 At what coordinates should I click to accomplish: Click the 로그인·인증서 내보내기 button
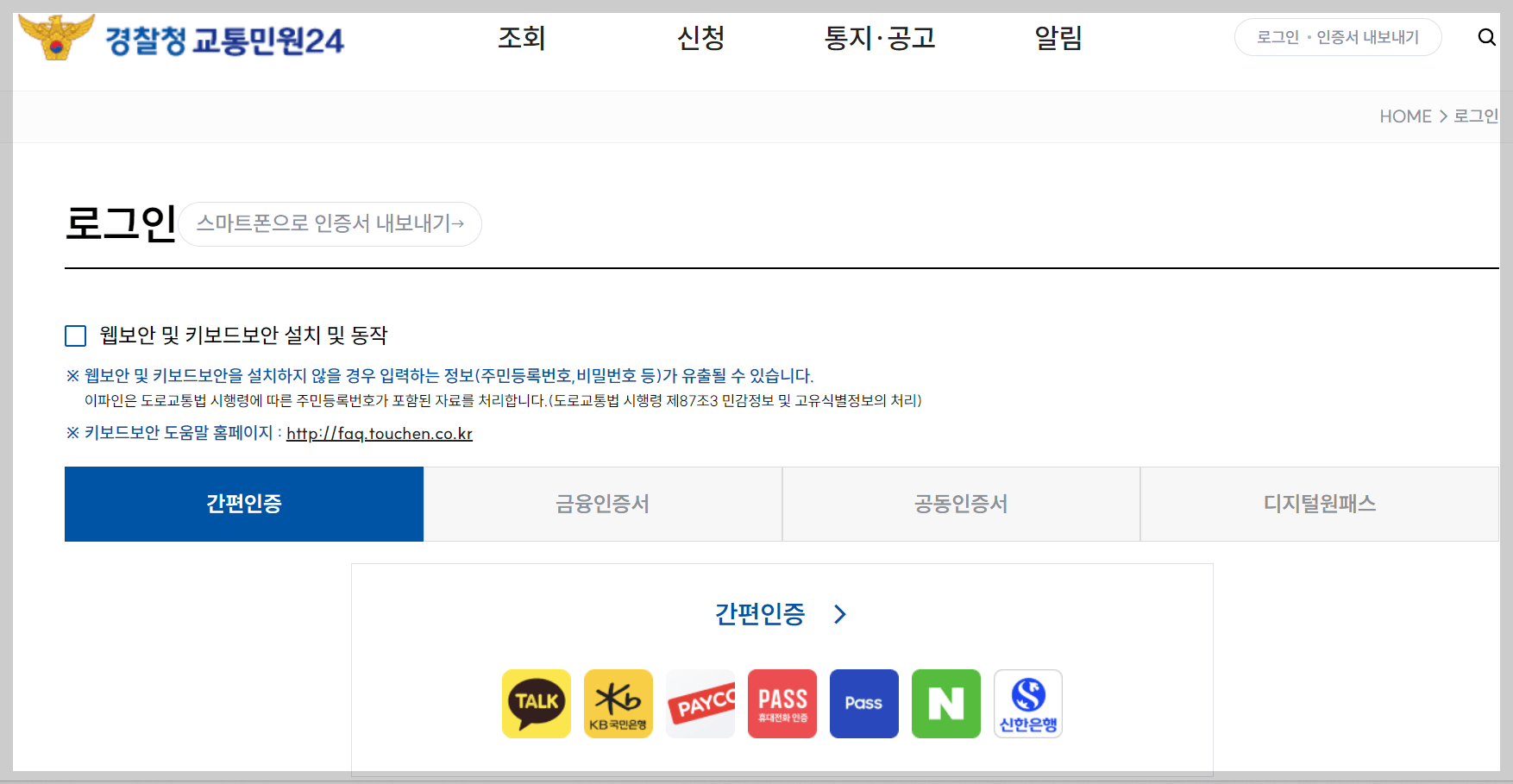1338,37
